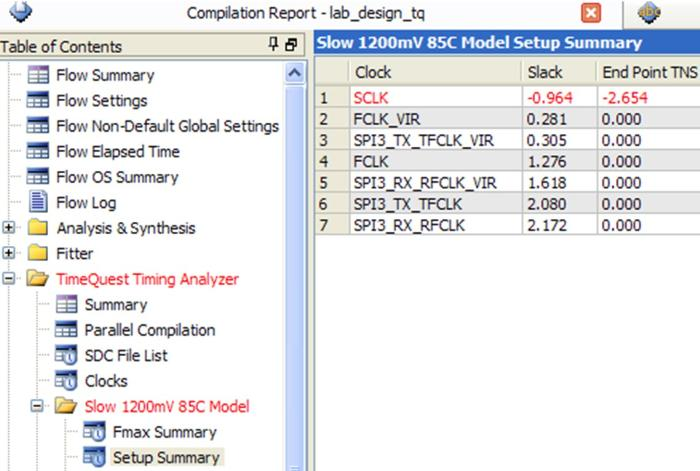Open the SDC File List report
The height and width of the screenshot is (471, 700).
click(126, 356)
